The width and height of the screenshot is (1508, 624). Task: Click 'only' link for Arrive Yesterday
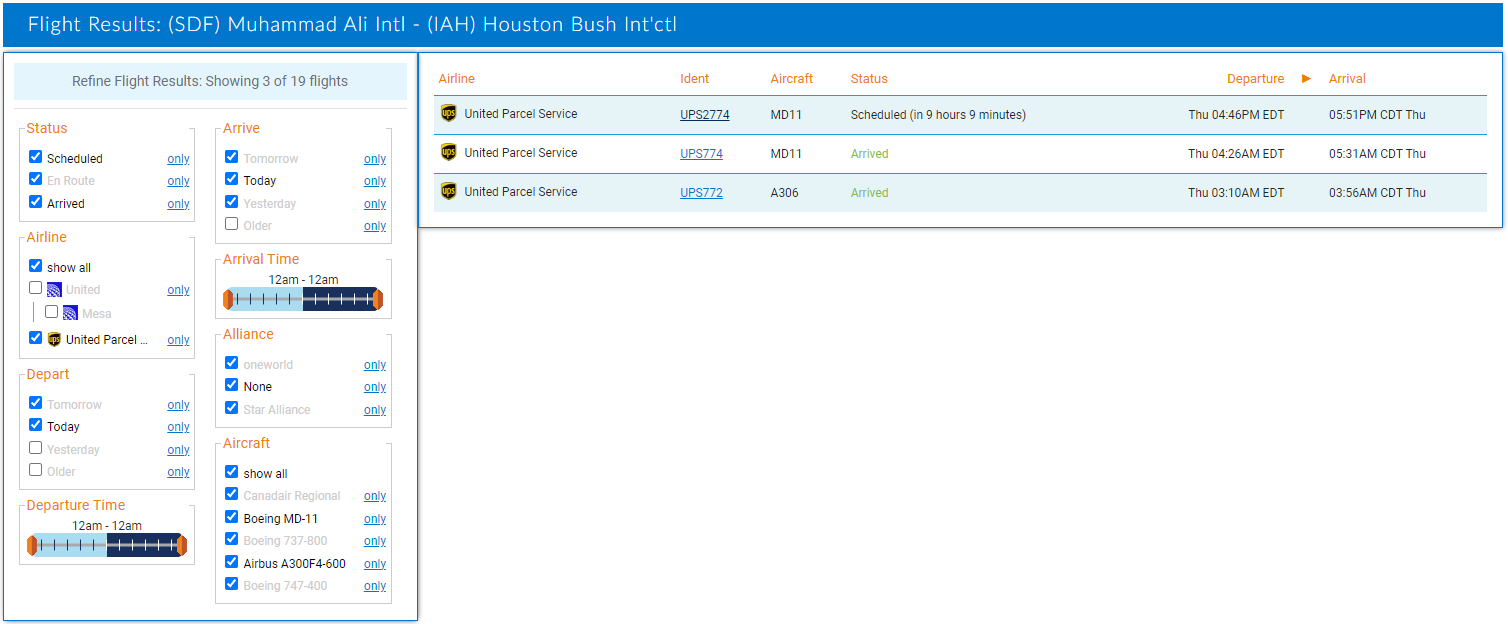[x=375, y=204]
